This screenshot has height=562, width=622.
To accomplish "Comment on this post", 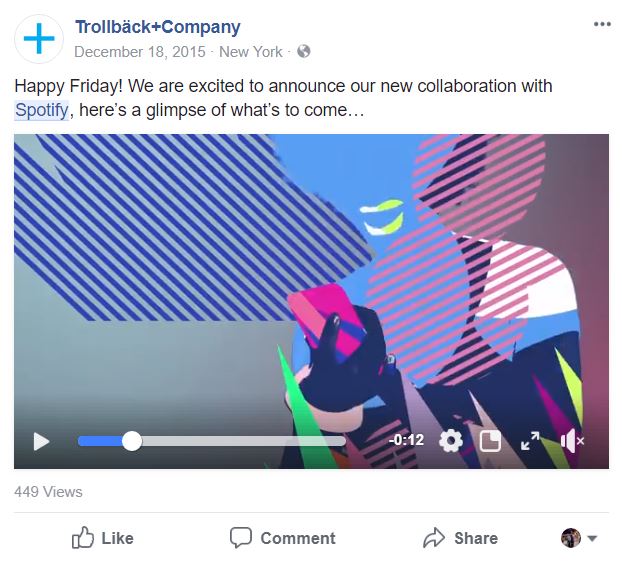I will 283,538.
